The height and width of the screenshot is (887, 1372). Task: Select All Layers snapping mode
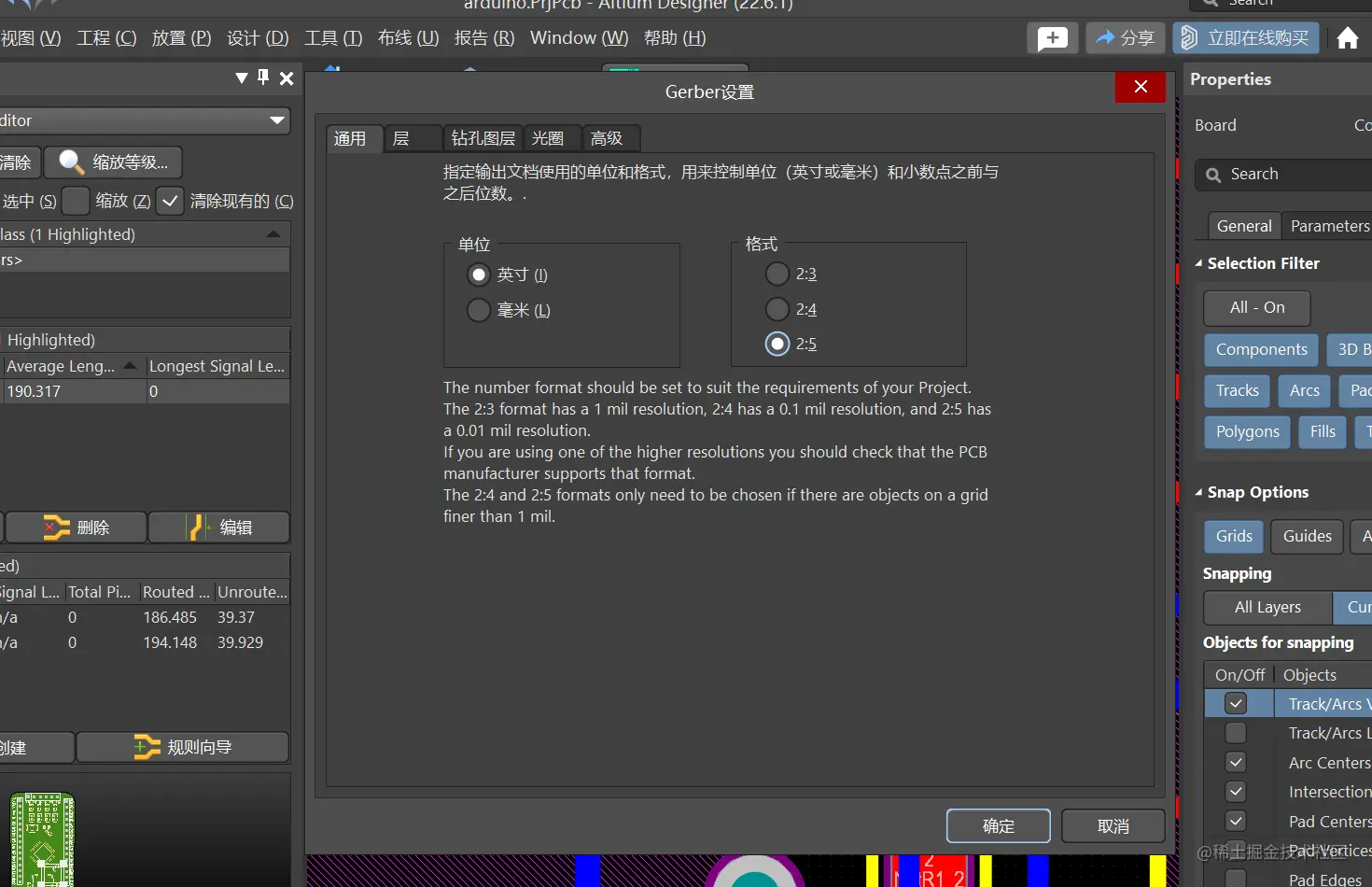pos(1267,607)
